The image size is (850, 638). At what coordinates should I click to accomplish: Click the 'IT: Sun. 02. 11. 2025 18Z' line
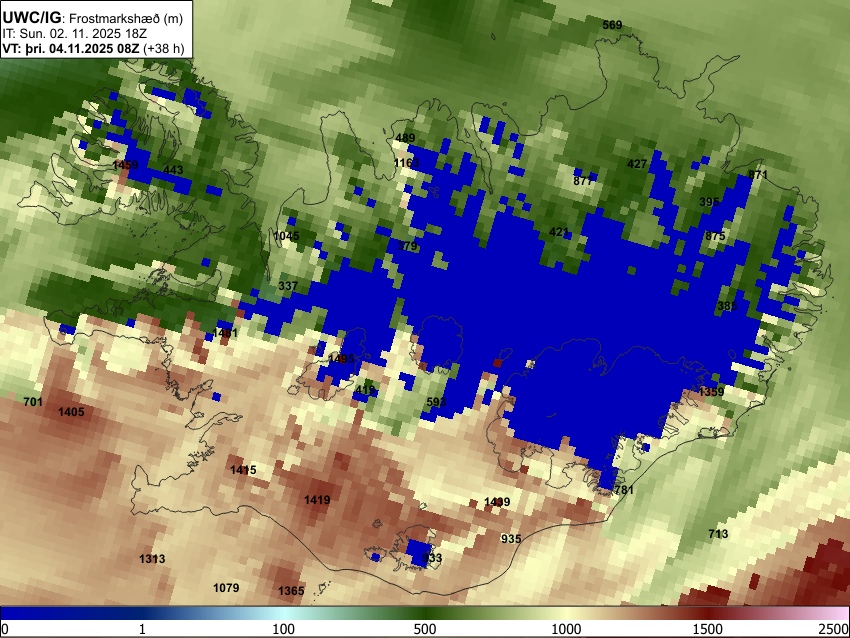[75, 34]
